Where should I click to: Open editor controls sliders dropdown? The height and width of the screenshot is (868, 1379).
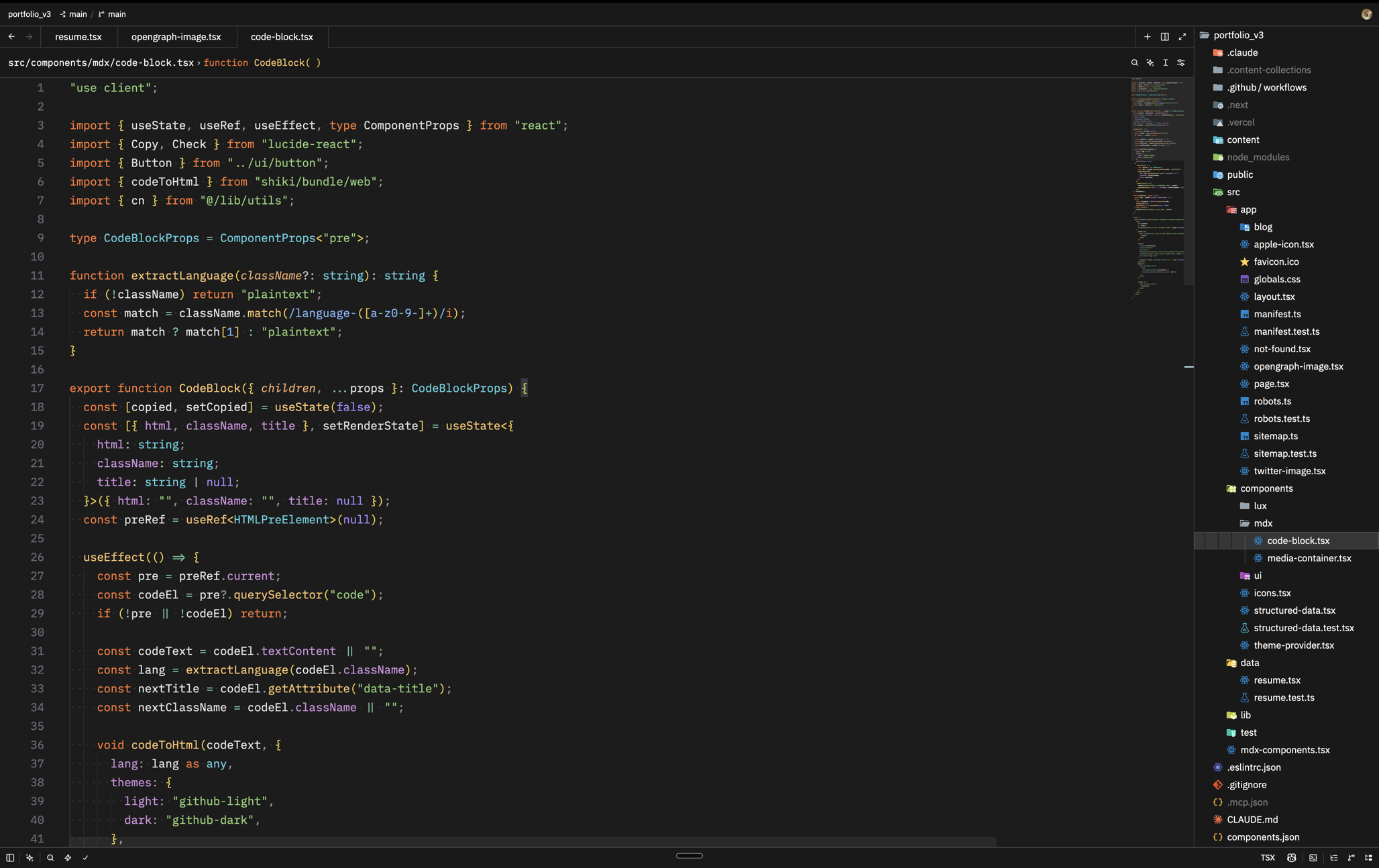(x=1180, y=62)
